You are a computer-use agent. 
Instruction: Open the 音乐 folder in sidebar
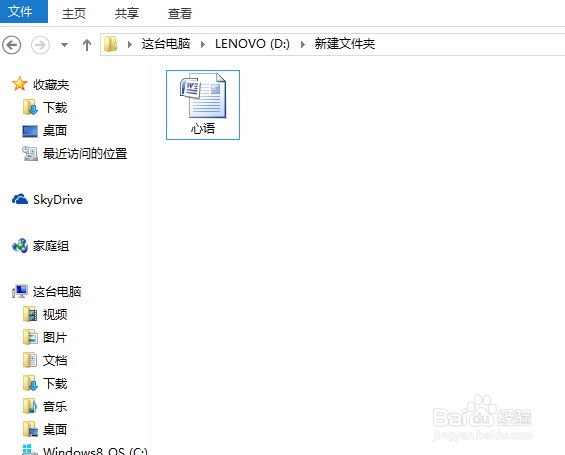click(x=55, y=407)
